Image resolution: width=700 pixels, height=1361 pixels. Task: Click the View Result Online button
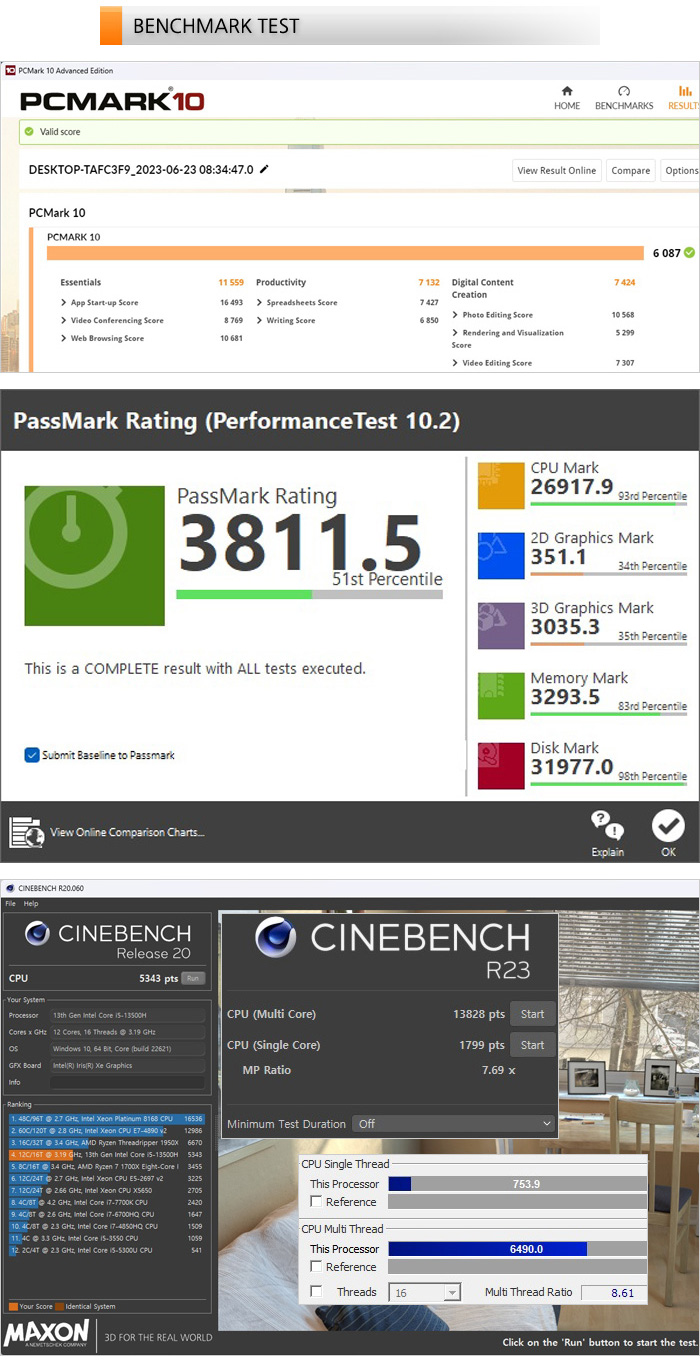(x=556, y=170)
